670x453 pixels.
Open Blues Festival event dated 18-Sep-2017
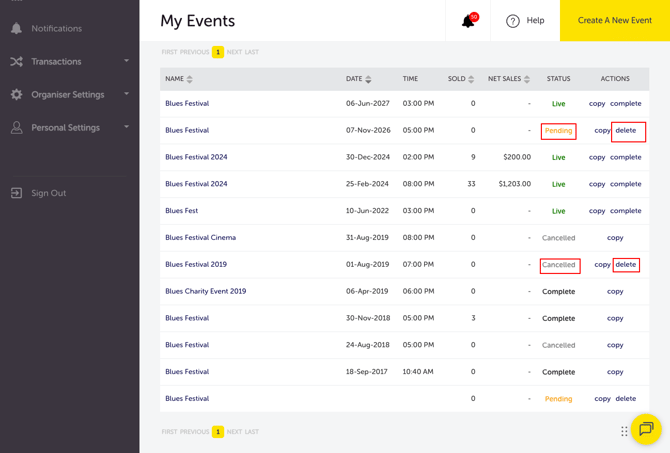(x=187, y=372)
